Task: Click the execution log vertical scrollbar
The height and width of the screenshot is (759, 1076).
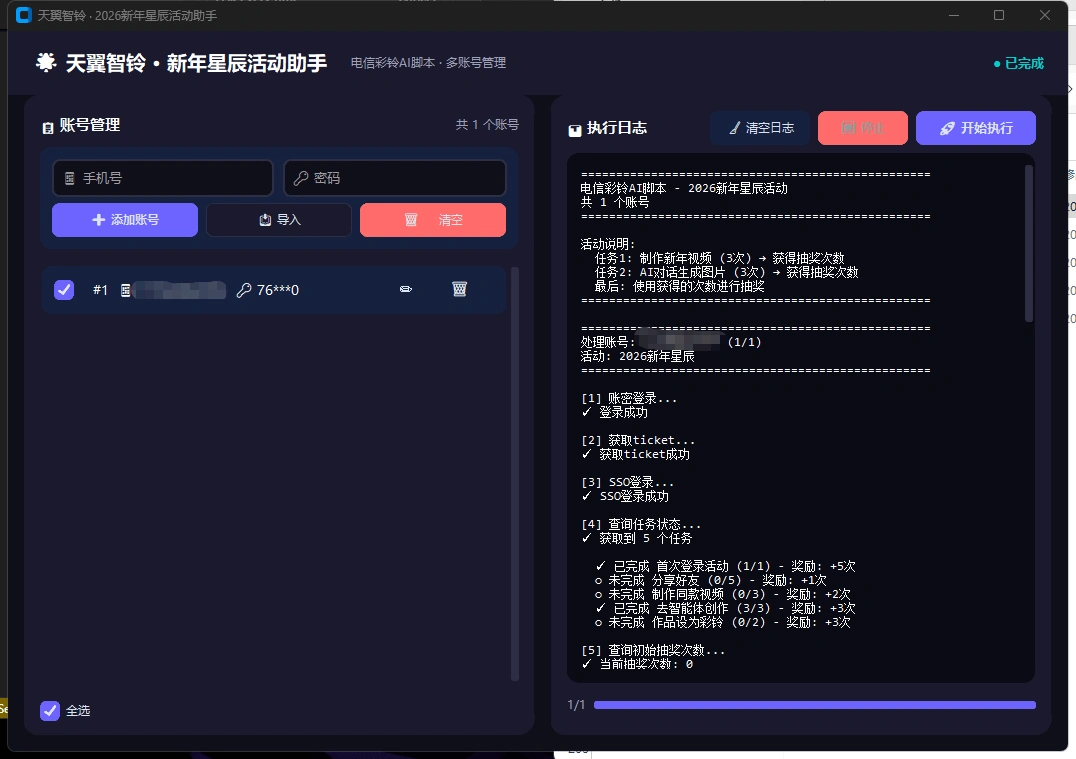Action: (x=1029, y=243)
